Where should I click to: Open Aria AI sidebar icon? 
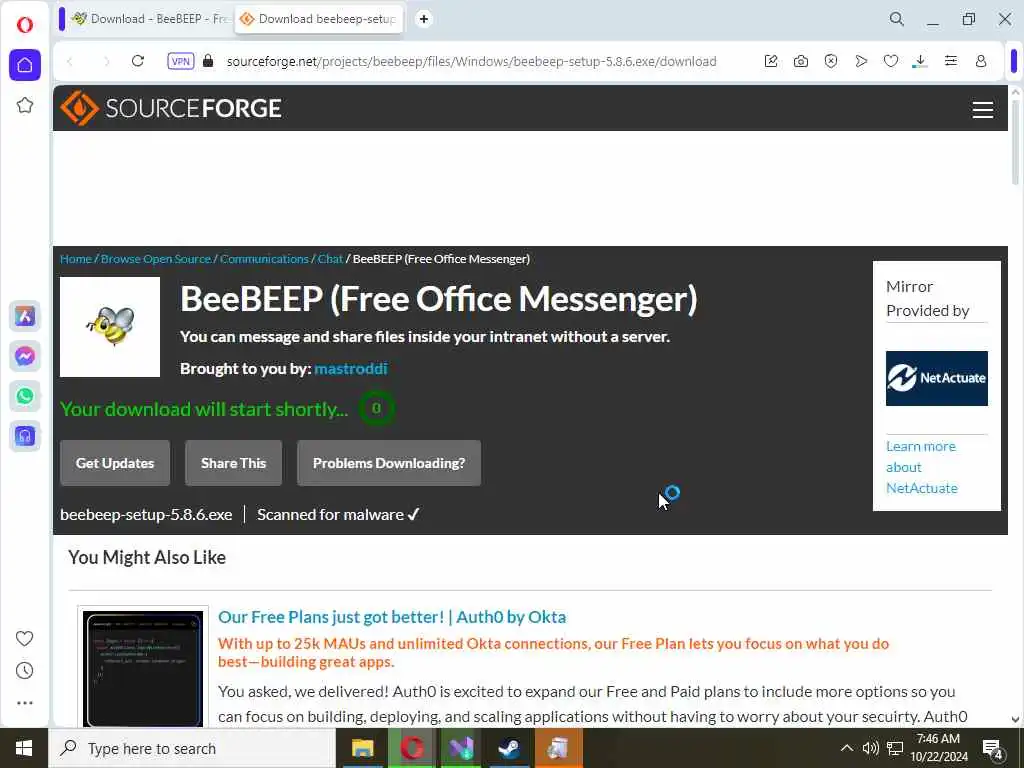[x=25, y=317]
